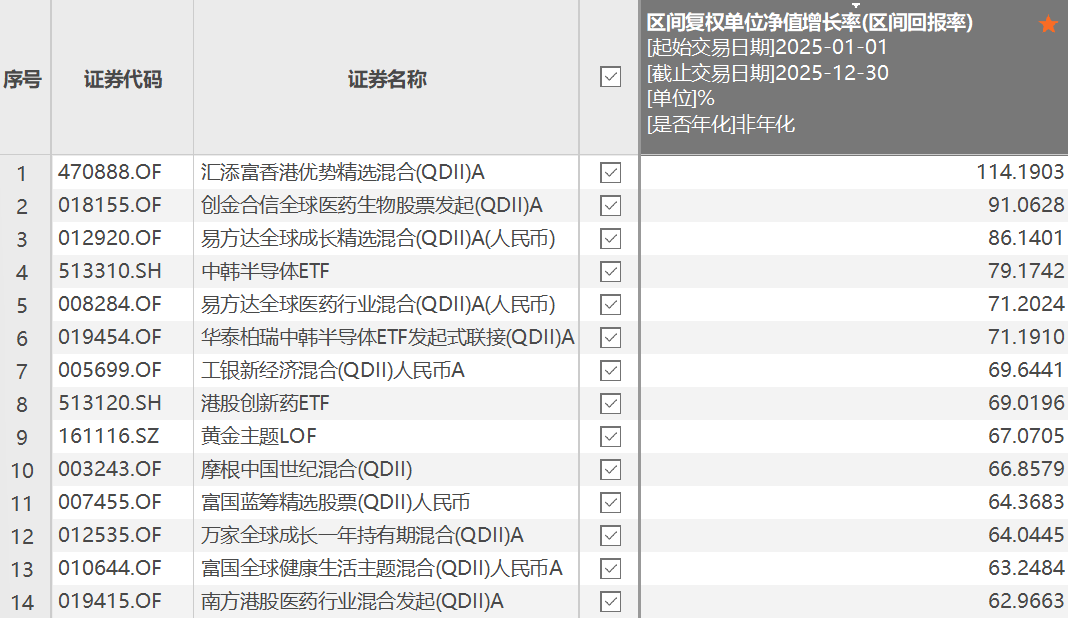
Task: Sort by the 证券代码 column header
Action: (123, 80)
